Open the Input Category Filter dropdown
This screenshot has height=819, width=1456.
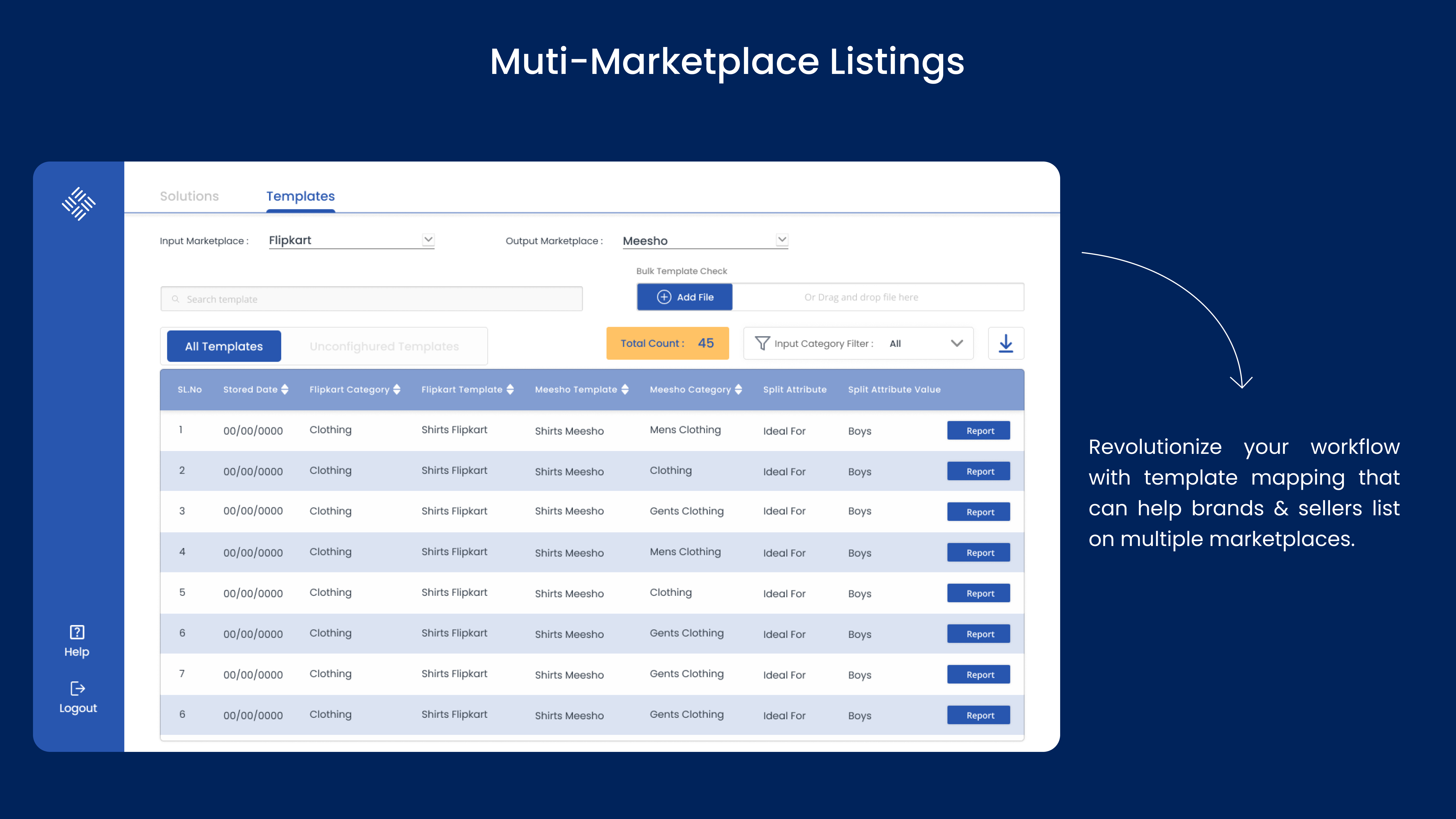956,343
